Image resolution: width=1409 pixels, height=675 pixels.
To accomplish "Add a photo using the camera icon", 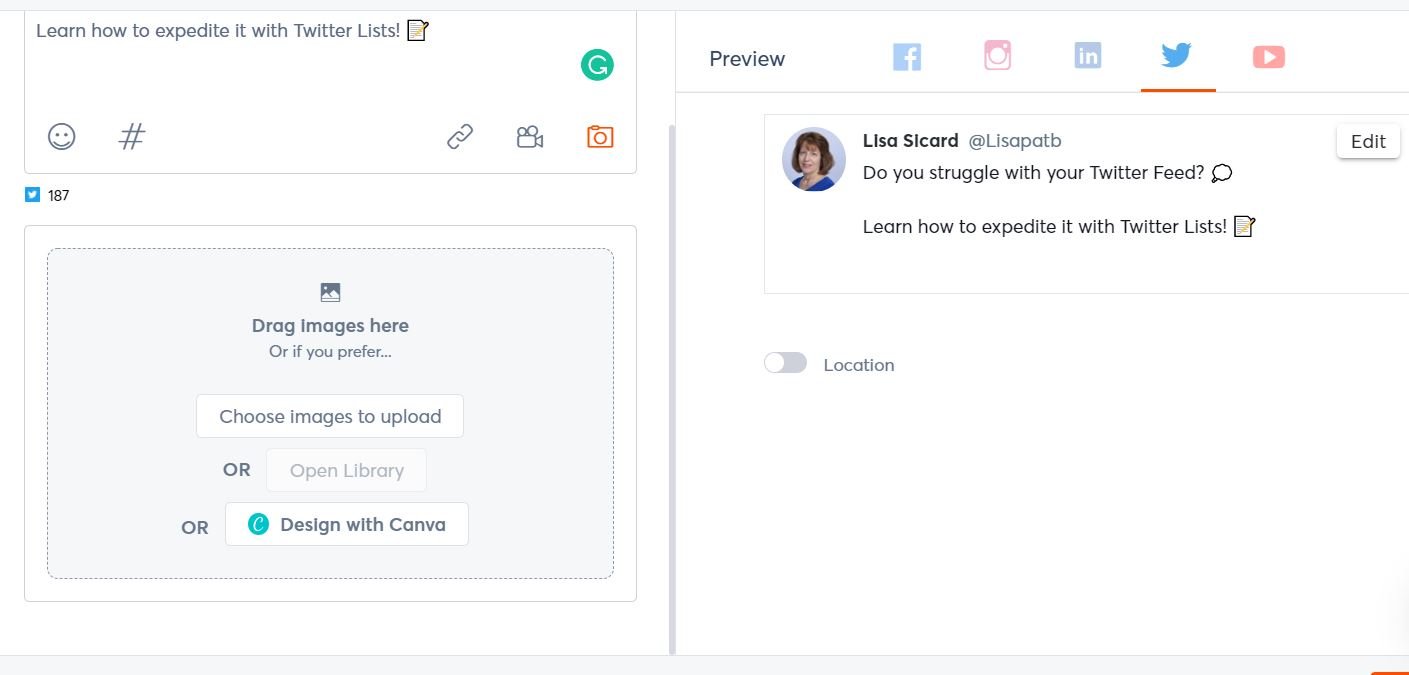I will coord(599,136).
